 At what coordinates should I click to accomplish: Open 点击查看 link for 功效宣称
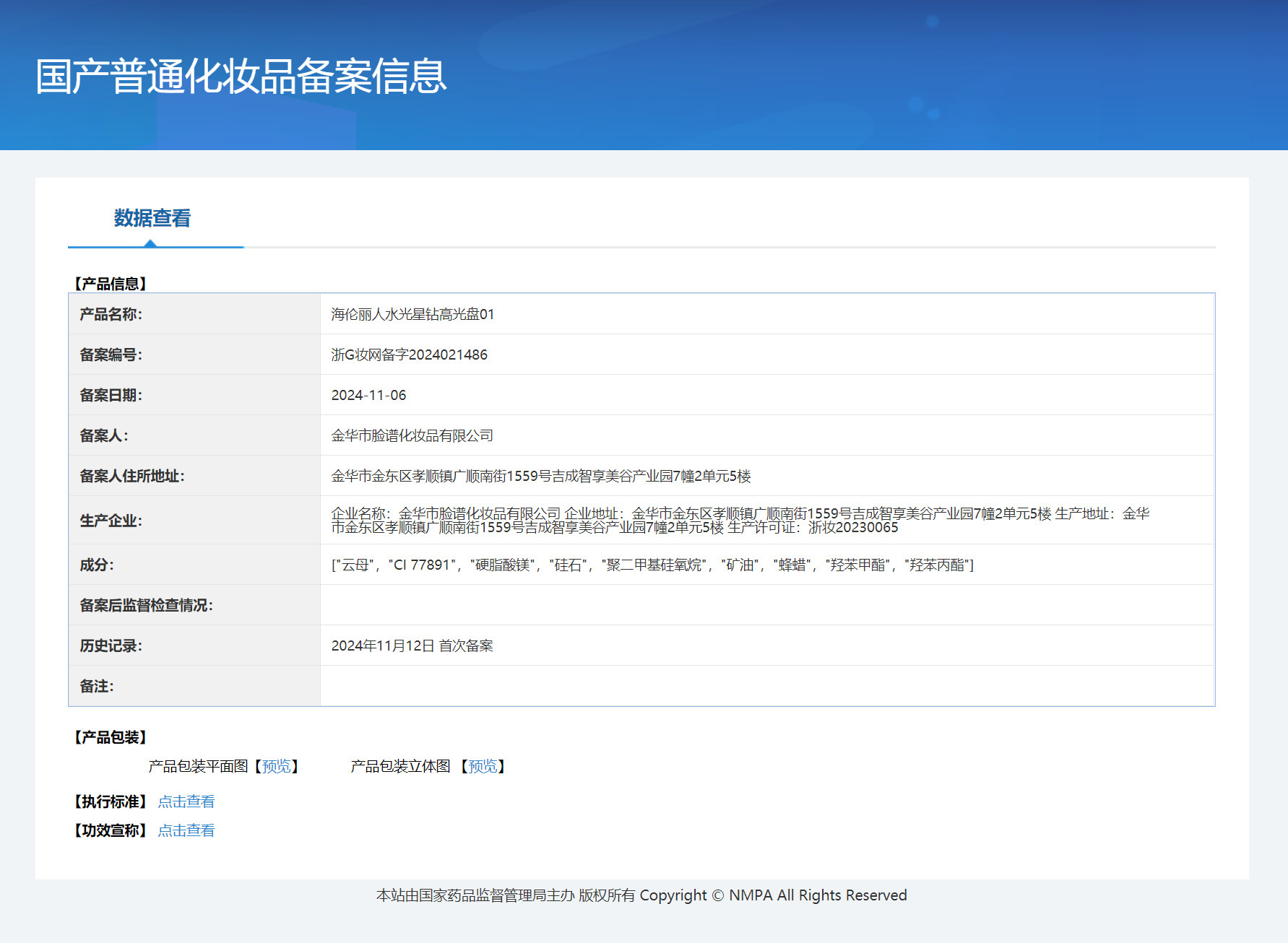[186, 830]
